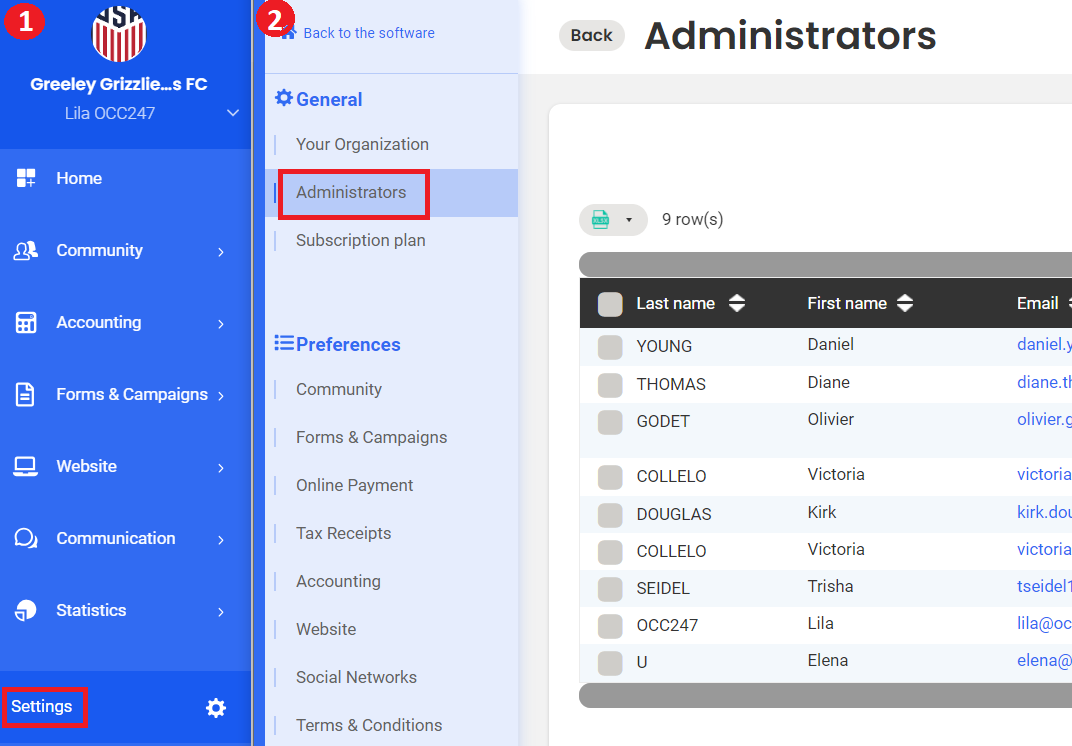This screenshot has height=746, width=1072.
Task: Click the Settings gear icon
Action: point(216,708)
